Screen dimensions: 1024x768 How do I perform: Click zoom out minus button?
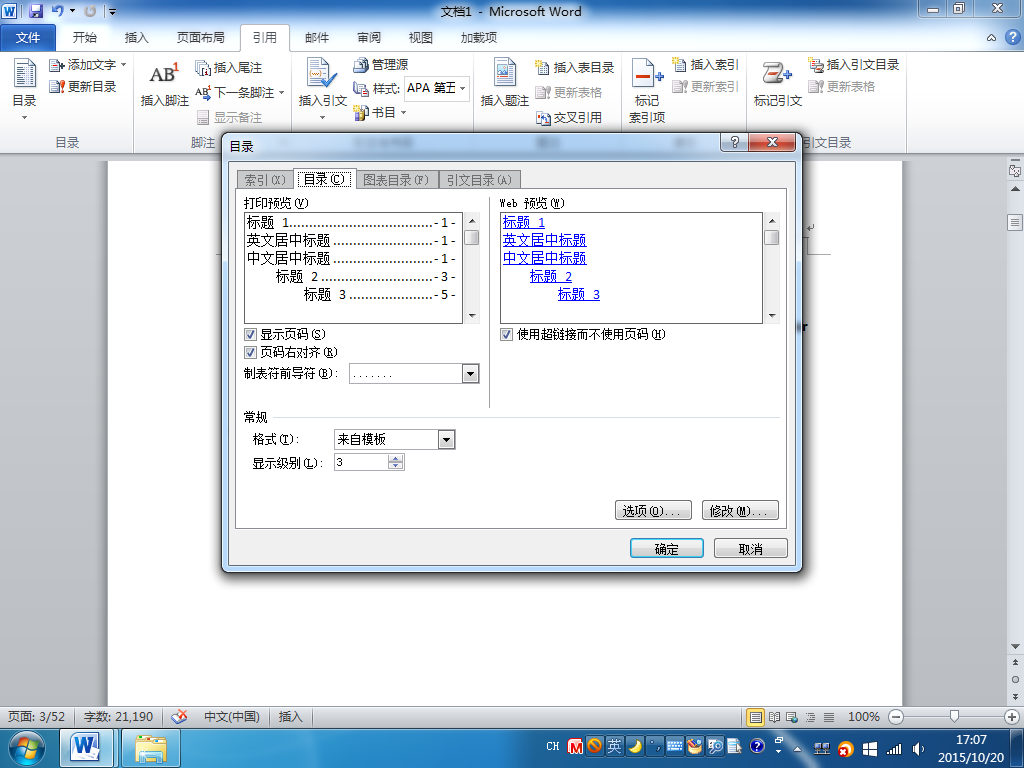click(x=896, y=717)
